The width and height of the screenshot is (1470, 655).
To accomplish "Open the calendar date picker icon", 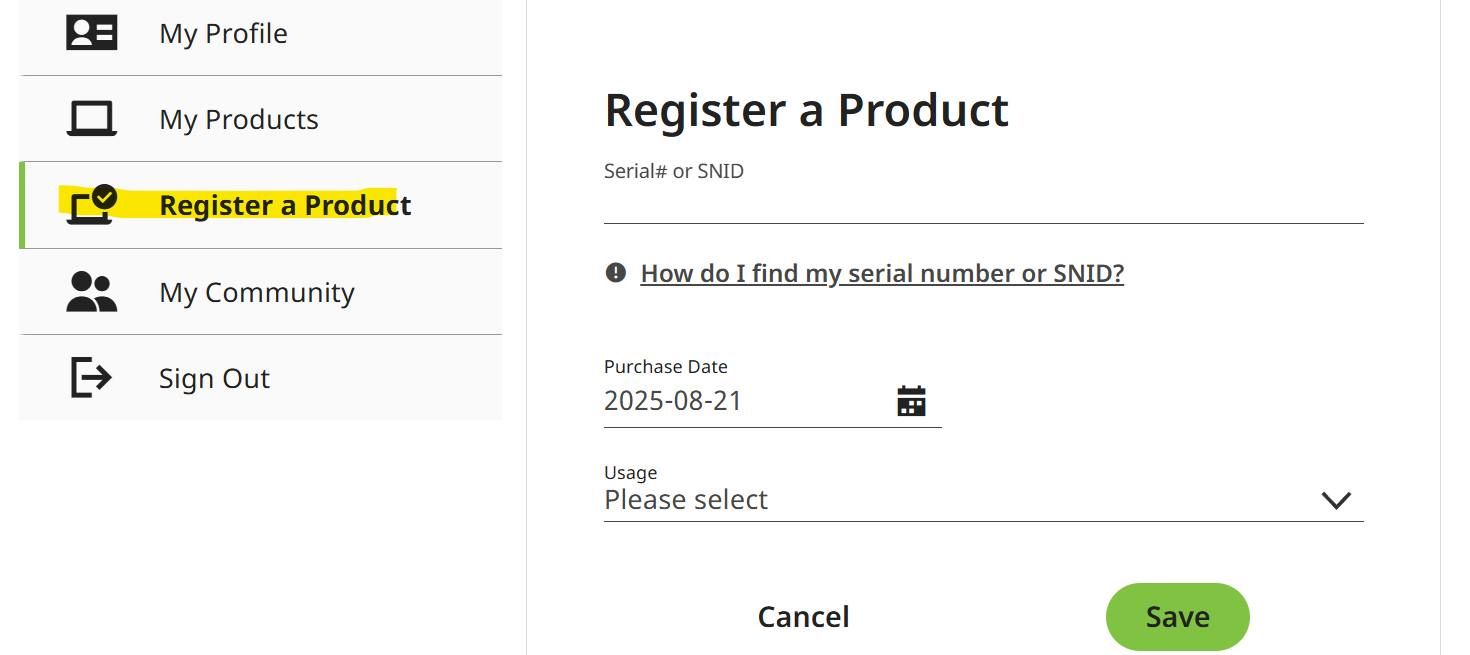I will [911, 401].
